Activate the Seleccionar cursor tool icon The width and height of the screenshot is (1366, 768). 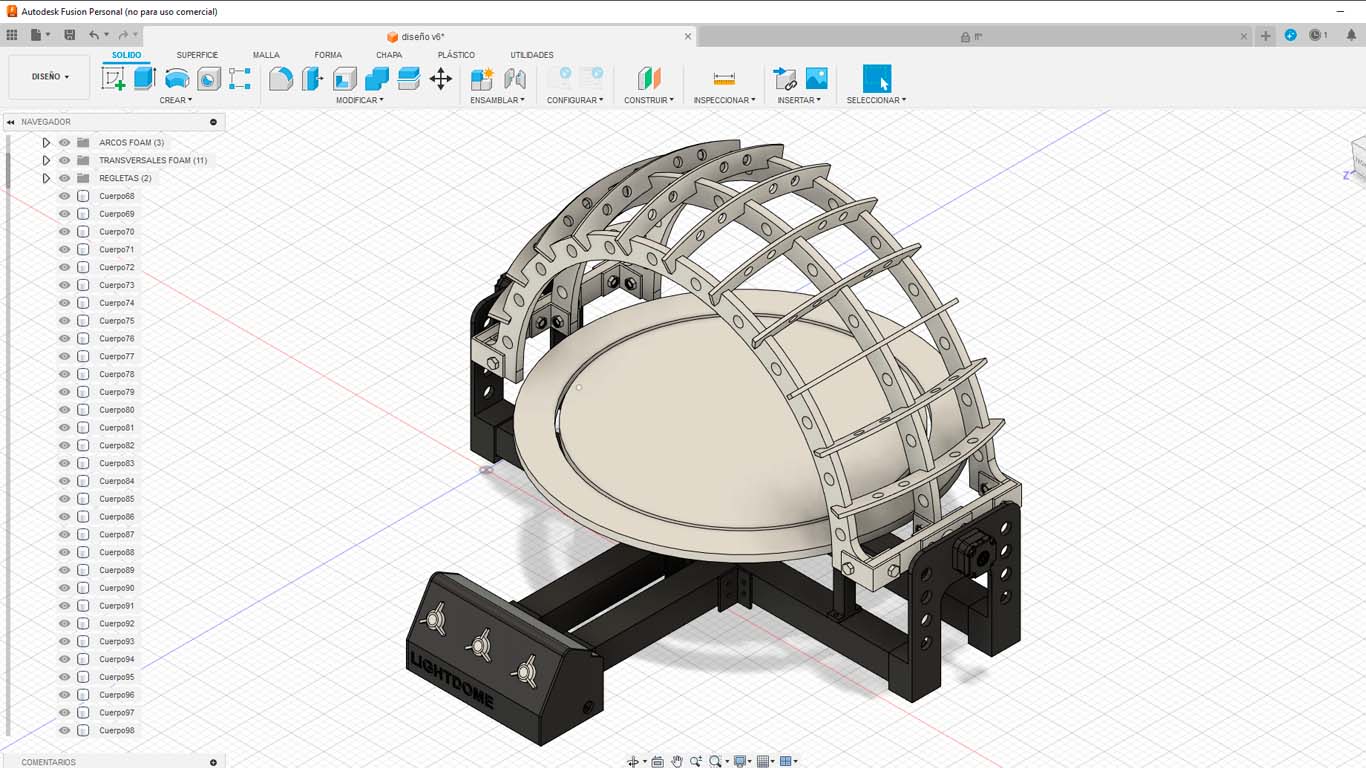coord(877,79)
